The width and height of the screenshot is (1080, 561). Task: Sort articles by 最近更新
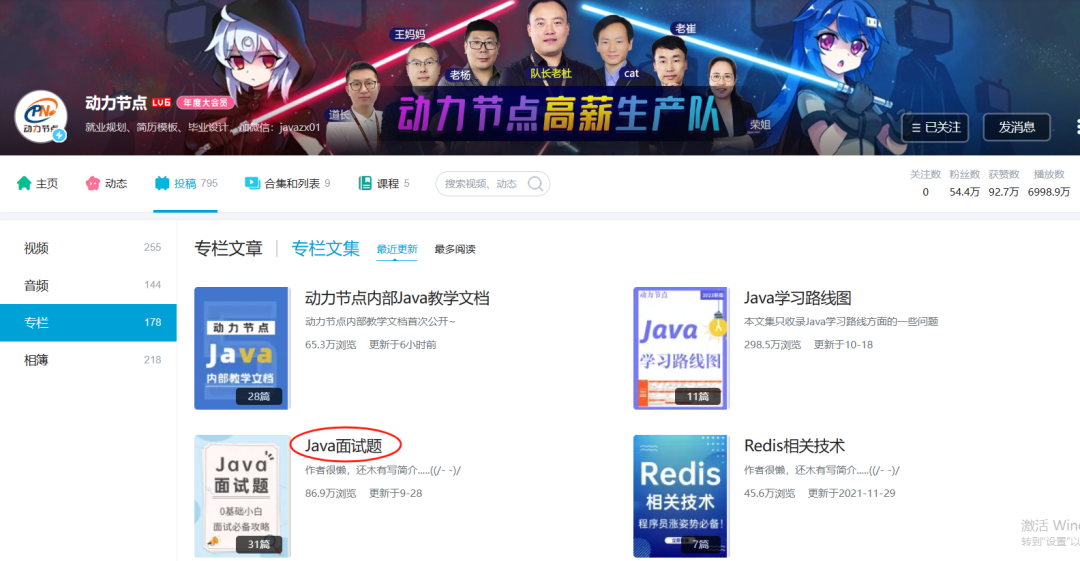coord(396,249)
